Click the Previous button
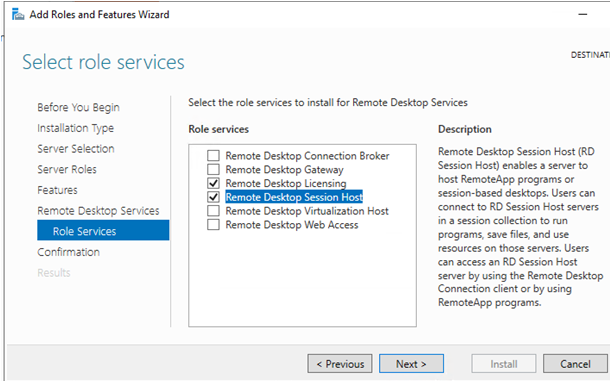610x381 pixels. click(340, 363)
